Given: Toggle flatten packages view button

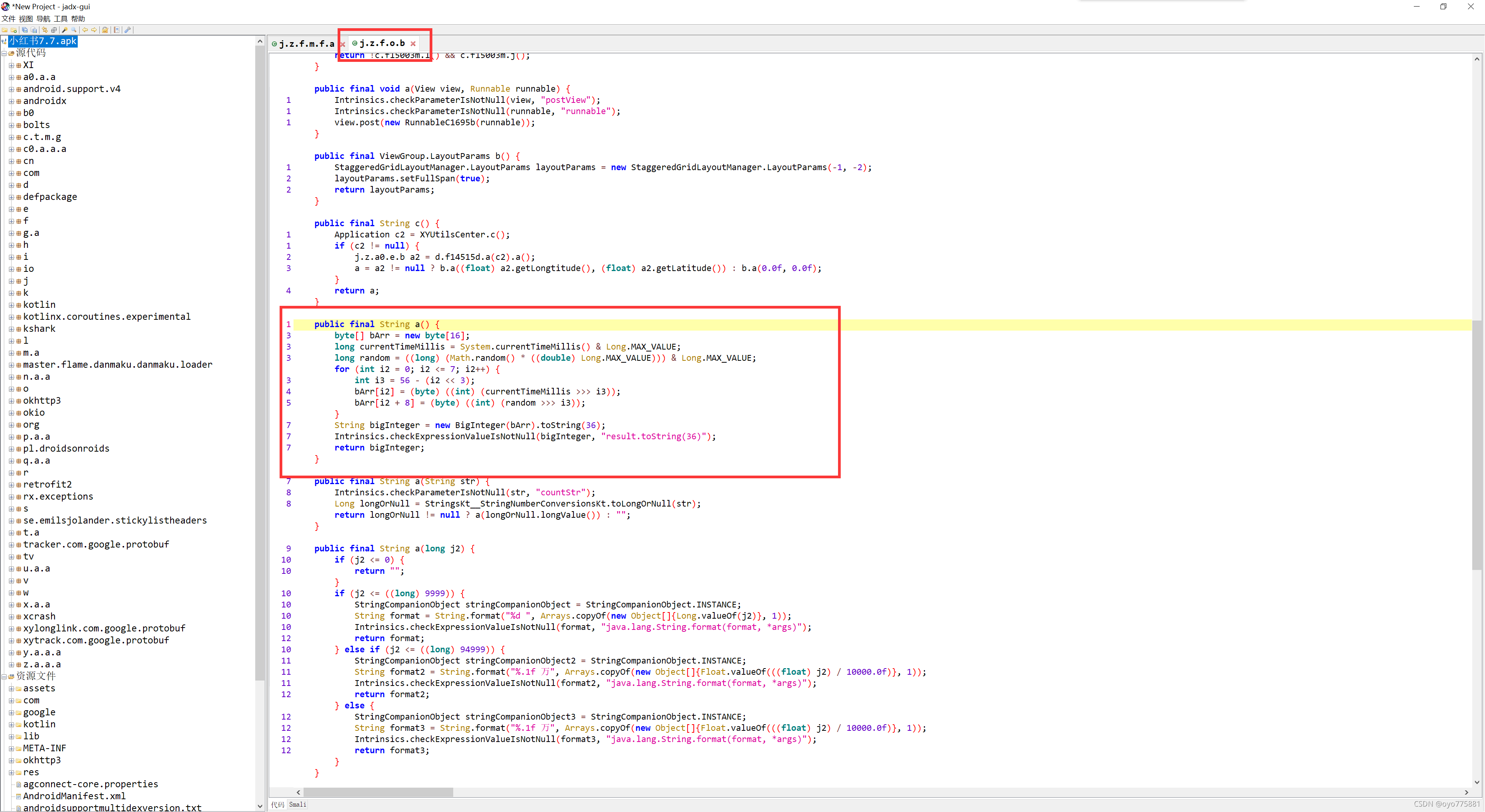Looking at the screenshot, I should pyautogui.click(x=54, y=30).
